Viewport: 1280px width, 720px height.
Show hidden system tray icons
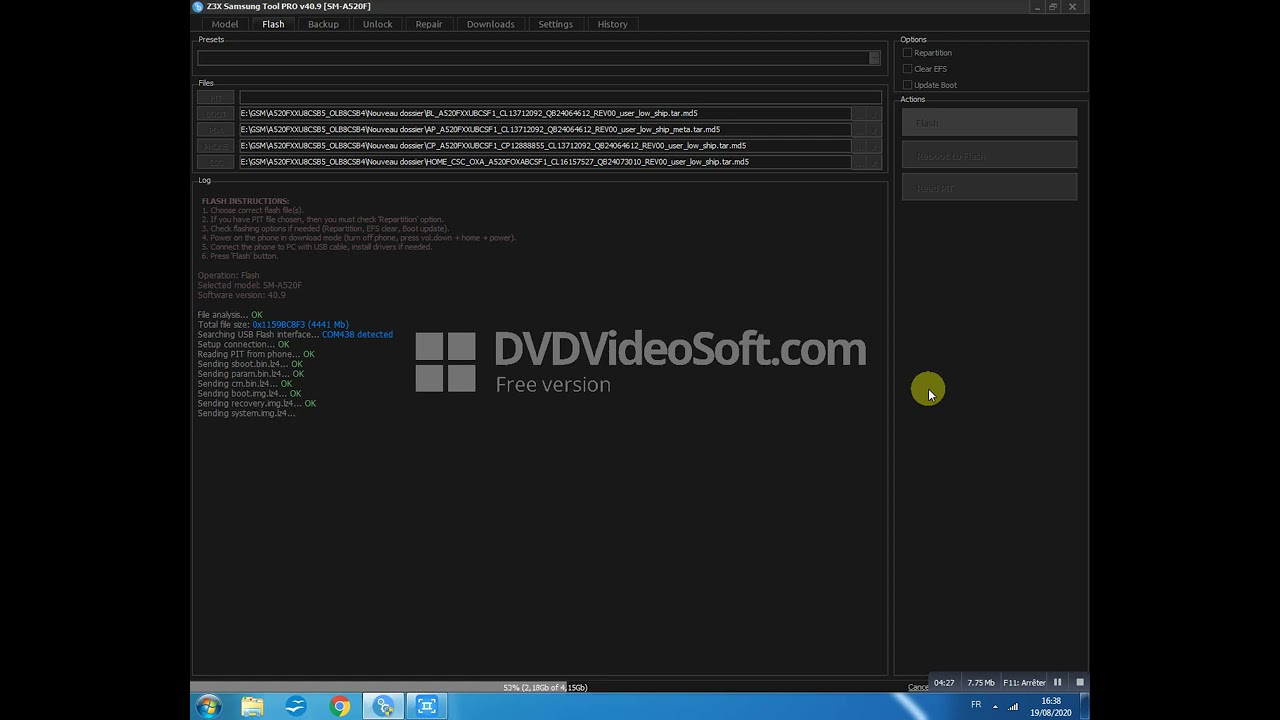pos(994,706)
